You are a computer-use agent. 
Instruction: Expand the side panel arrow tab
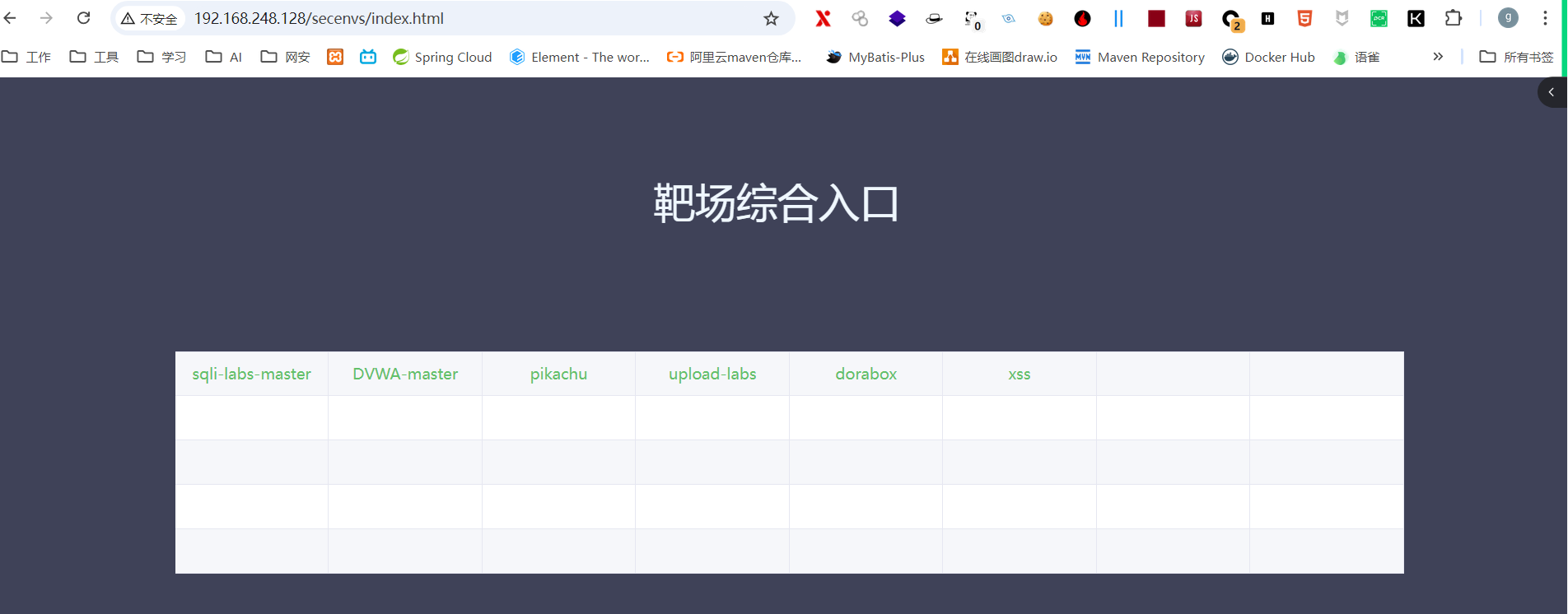pyautogui.click(x=1552, y=92)
